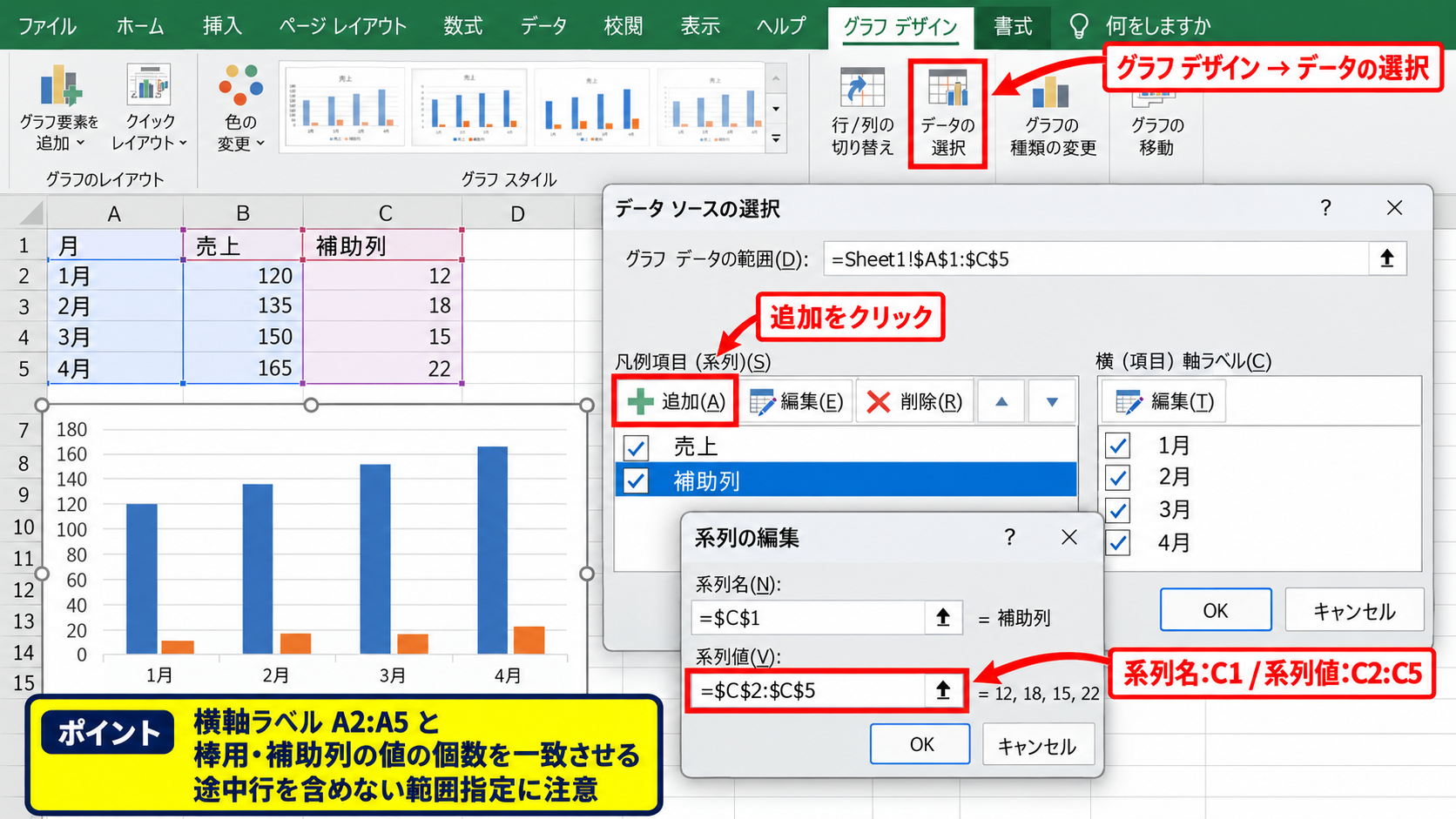Click OK in 系列の編集 dialog
The height and width of the screenshot is (819, 1456).
[x=920, y=744]
